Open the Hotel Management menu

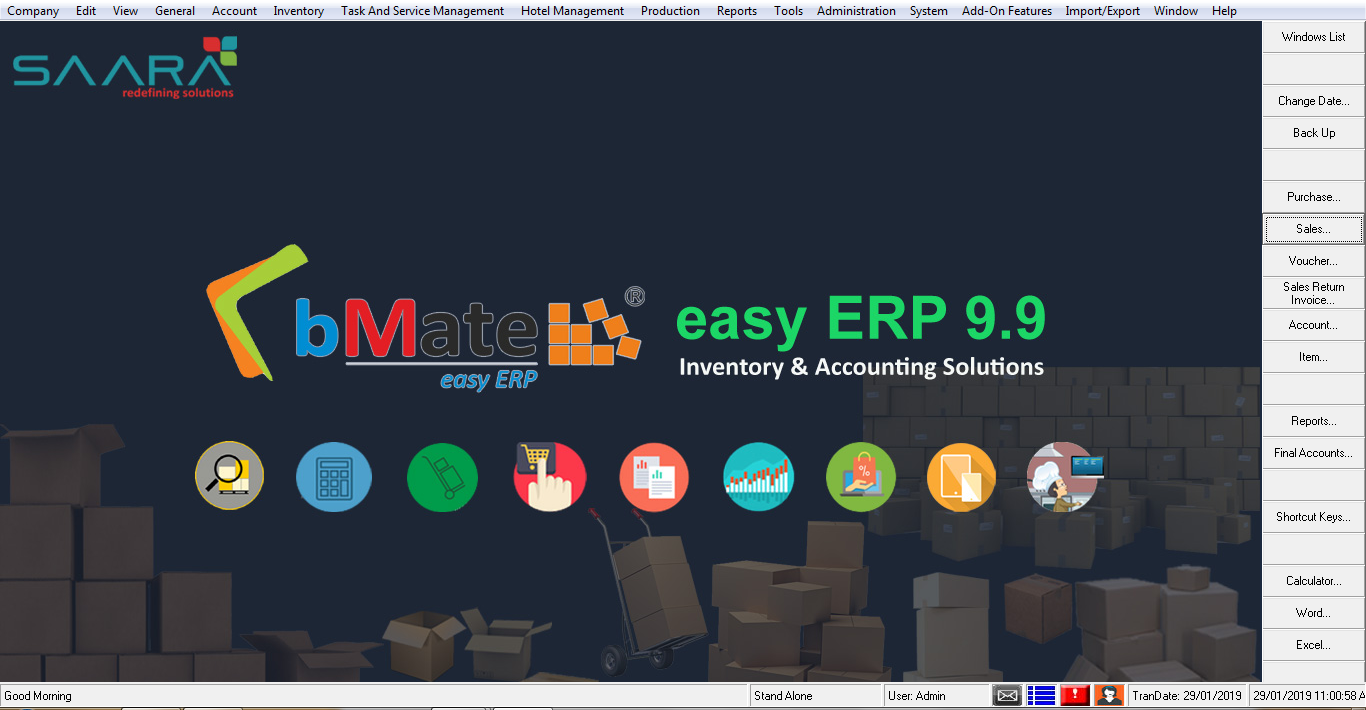[x=572, y=11]
